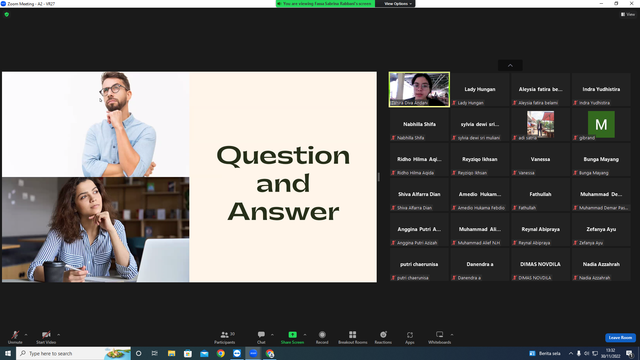Click the green encryption shield icon
The height and width of the screenshot is (360, 640).
7,14
